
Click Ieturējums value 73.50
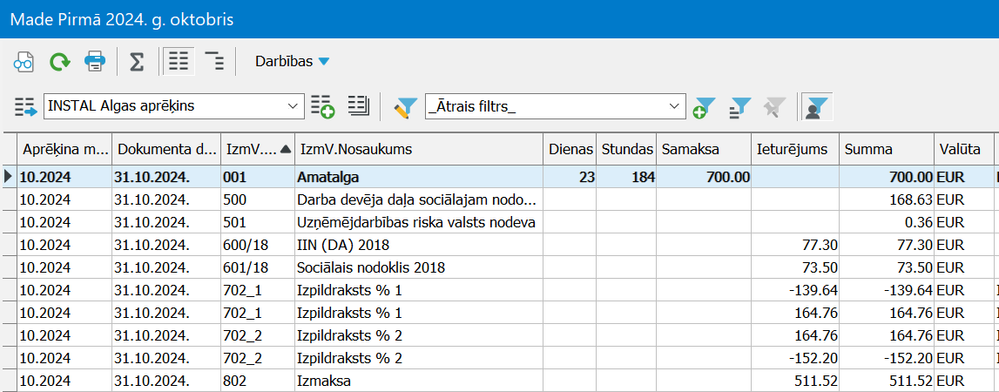click(x=795, y=268)
